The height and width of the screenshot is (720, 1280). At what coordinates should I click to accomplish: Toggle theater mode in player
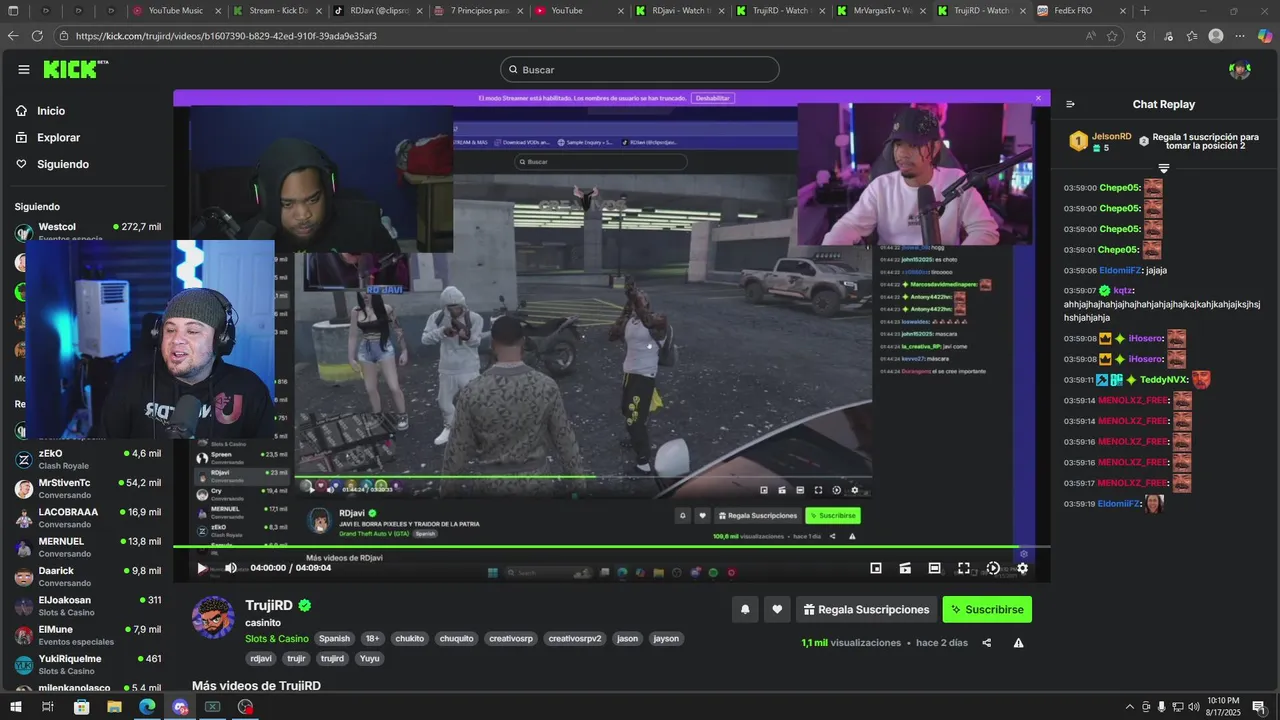(934, 568)
